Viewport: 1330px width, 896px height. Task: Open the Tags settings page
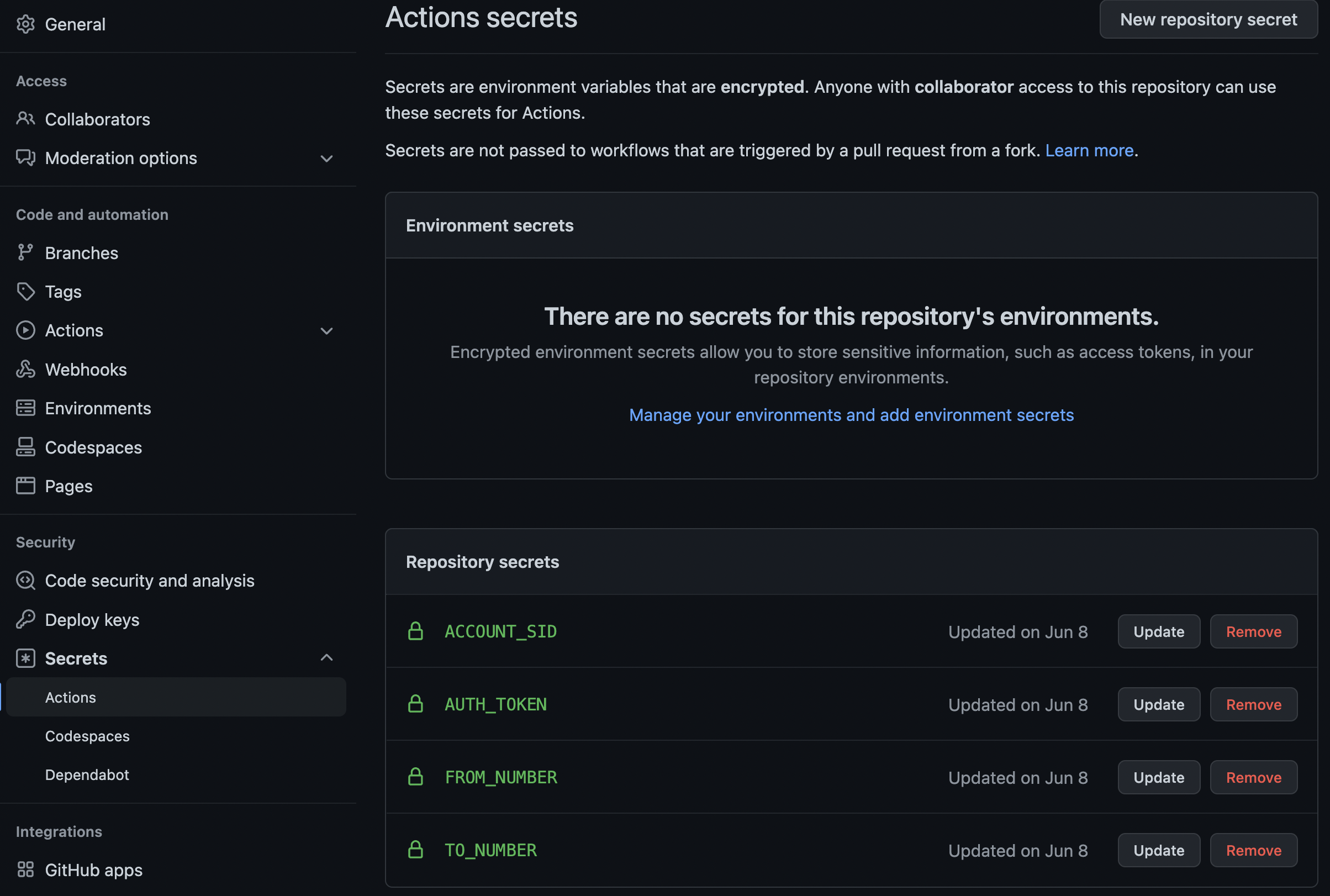coord(64,292)
